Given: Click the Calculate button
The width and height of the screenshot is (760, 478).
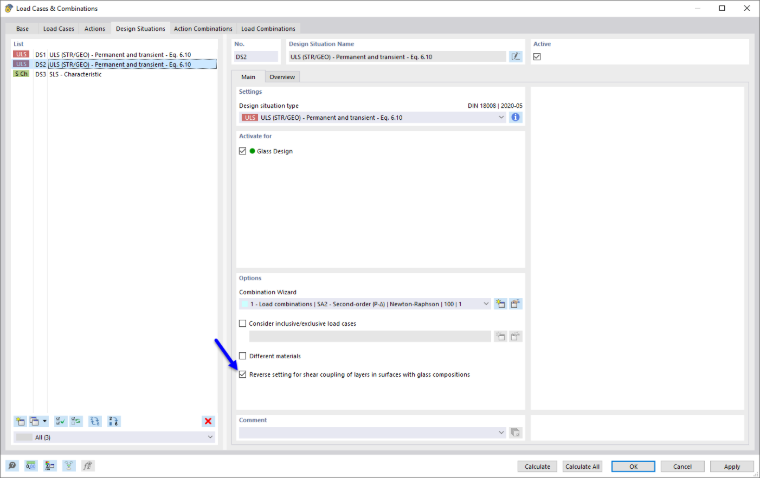Looking at the screenshot, I should [x=537, y=466].
